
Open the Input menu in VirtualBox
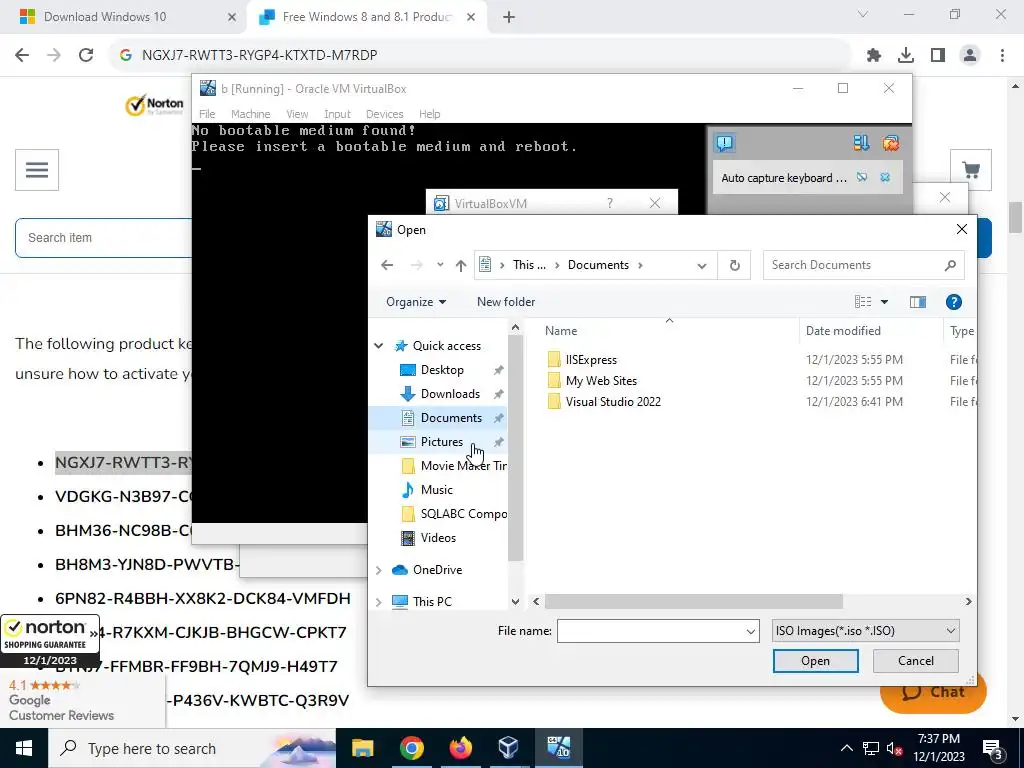338,114
